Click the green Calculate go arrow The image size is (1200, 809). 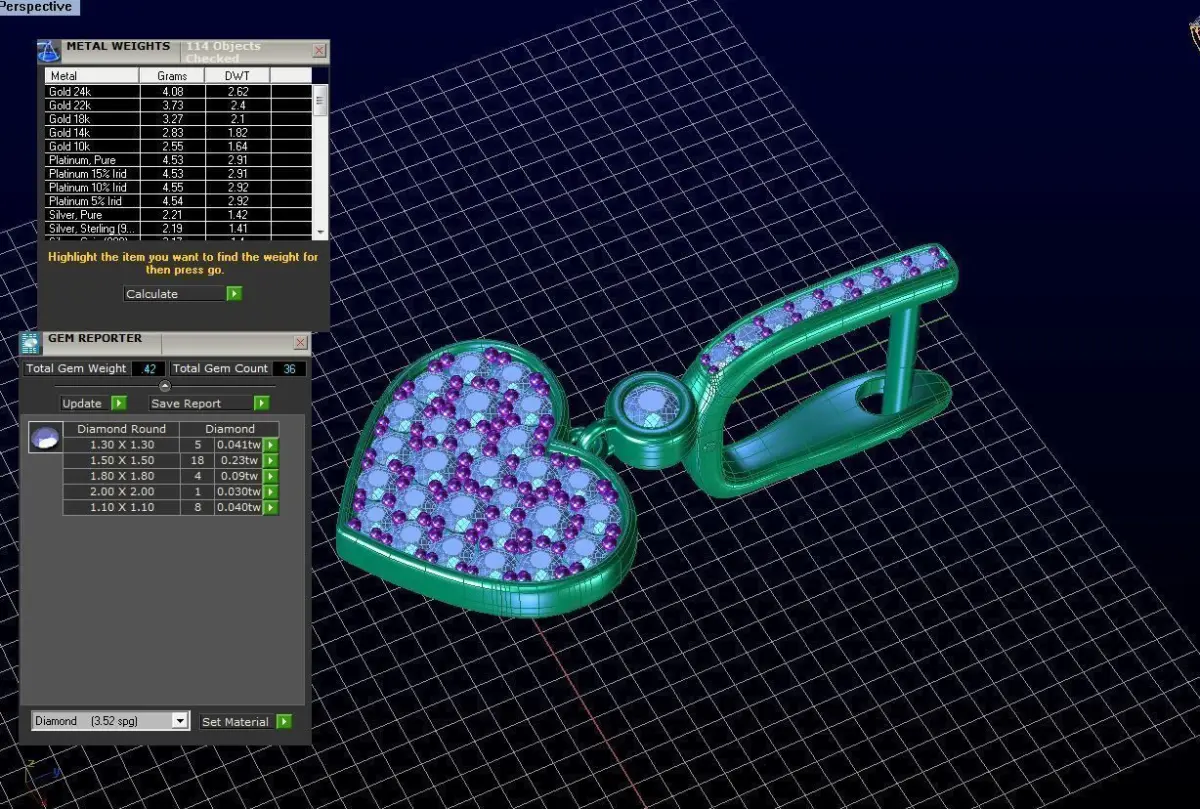tap(234, 294)
